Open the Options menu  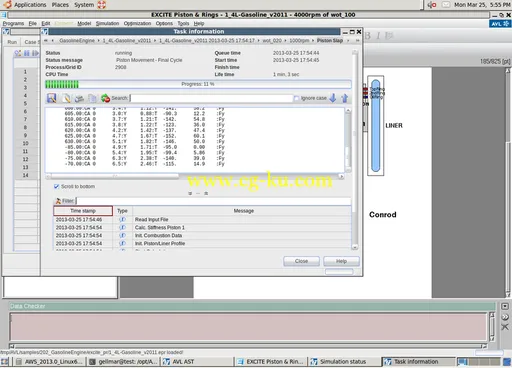coord(164,23)
